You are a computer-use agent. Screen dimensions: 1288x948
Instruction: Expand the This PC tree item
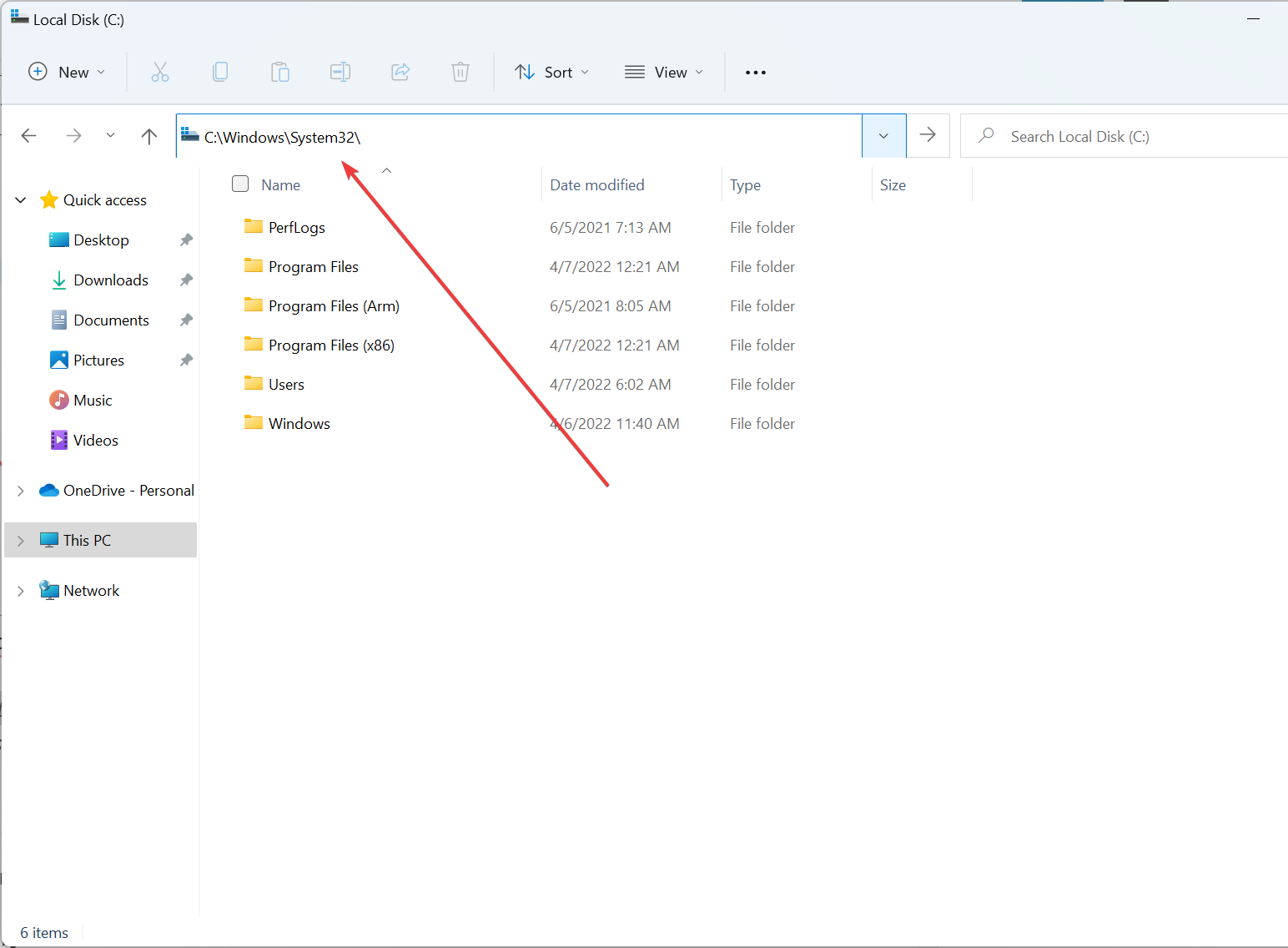click(x=20, y=540)
